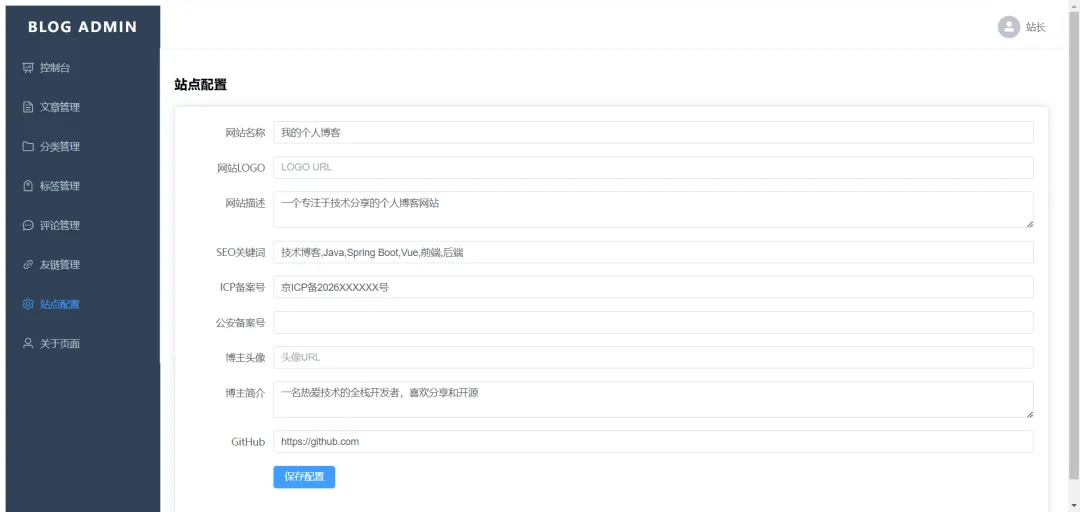The height and width of the screenshot is (512, 1080).
Task: Open 分类管理 from the sidebar
Action: [83, 146]
